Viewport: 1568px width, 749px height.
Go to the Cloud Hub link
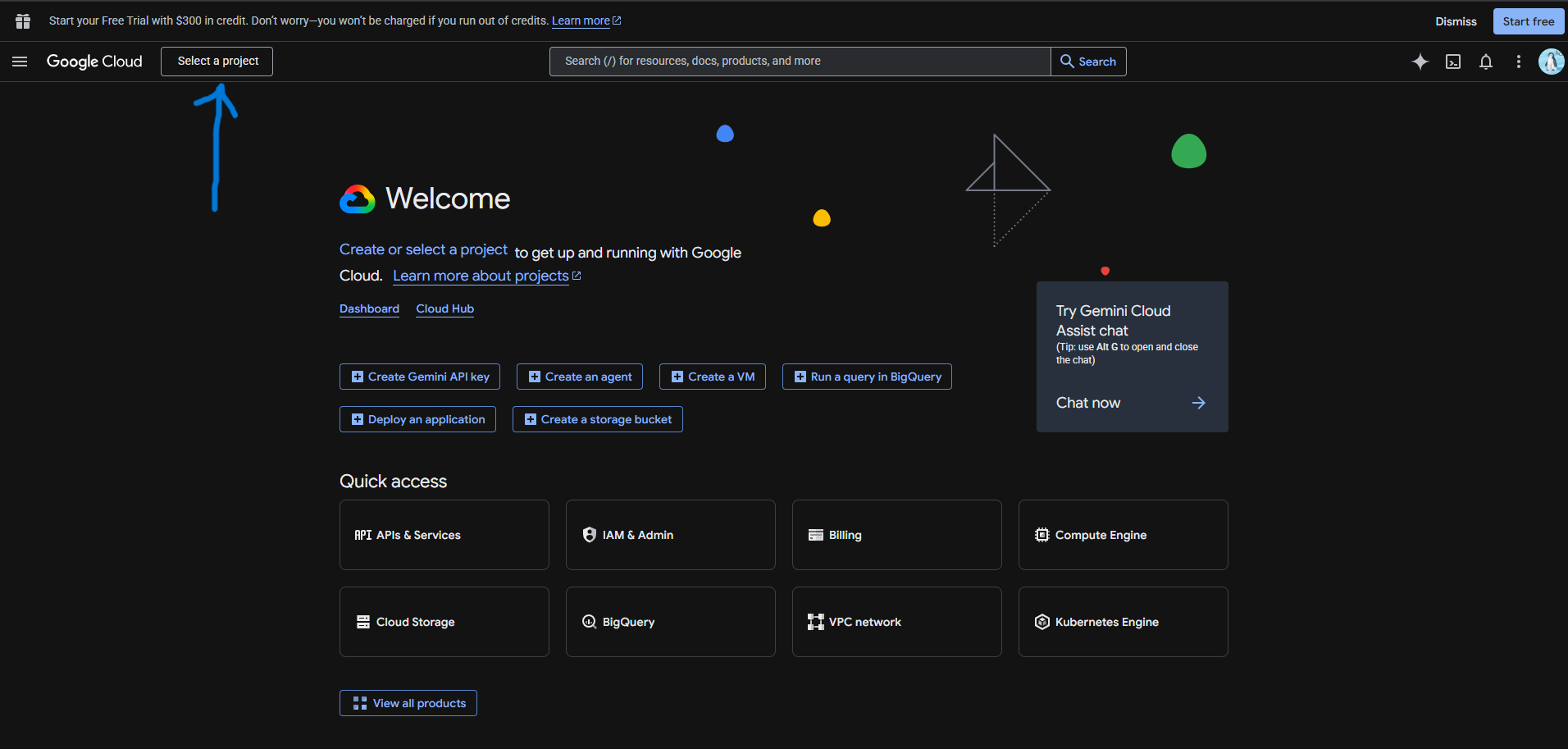click(x=444, y=308)
